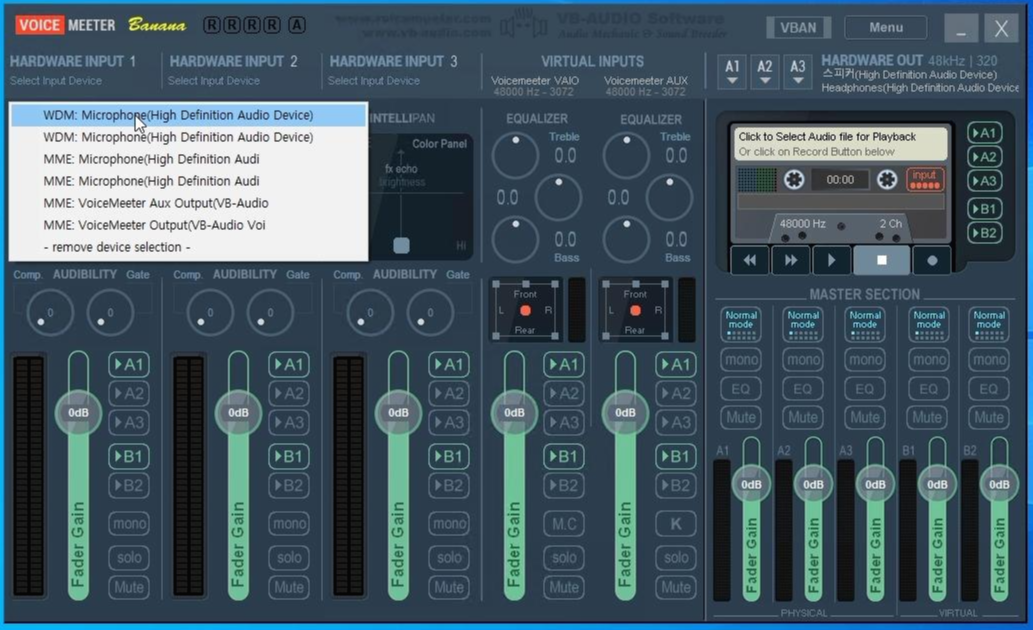The width and height of the screenshot is (1033, 630).
Task: Toggle B2 bus on Hardware Input 3 strip
Action: pos(449,486)
